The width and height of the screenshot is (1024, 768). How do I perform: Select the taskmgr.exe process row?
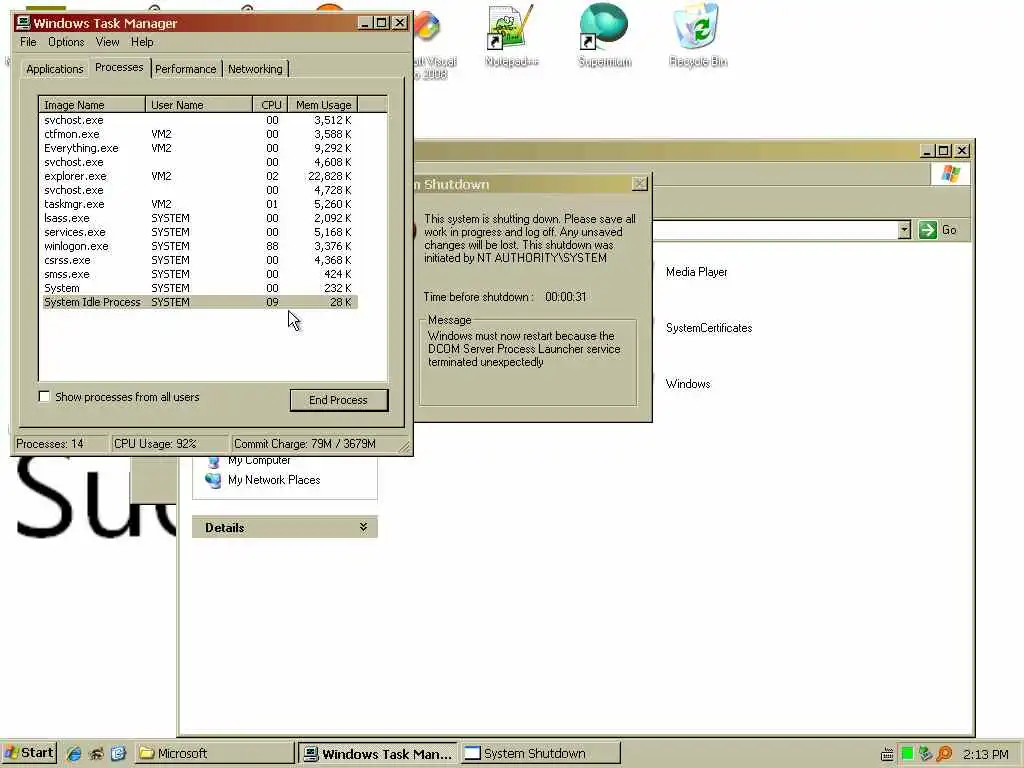(199, 204)
